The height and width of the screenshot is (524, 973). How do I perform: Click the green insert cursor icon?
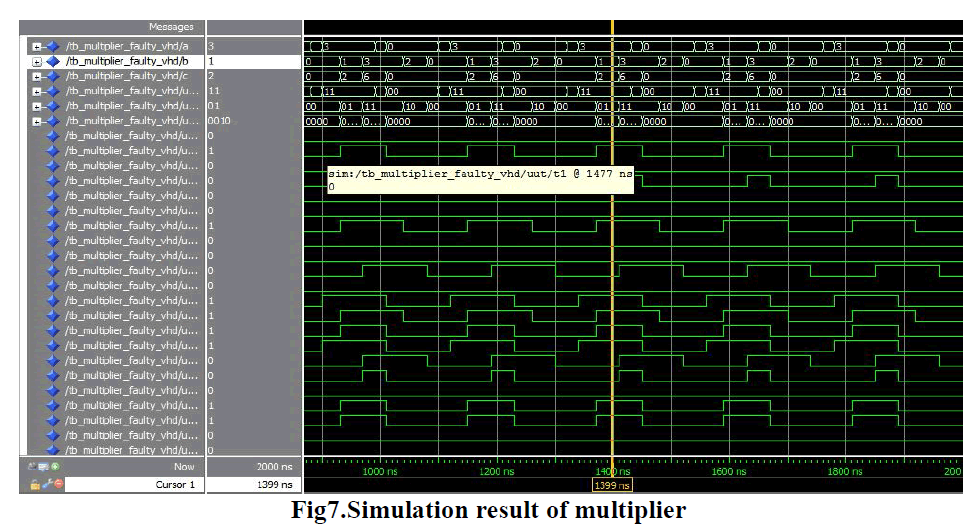[55, 466]
